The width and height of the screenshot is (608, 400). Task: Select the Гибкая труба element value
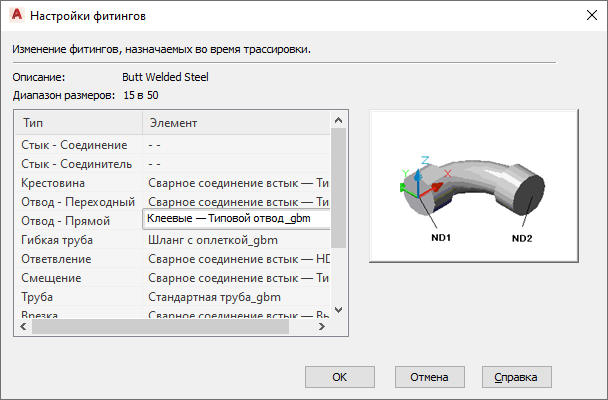click(x=236, y=240)
